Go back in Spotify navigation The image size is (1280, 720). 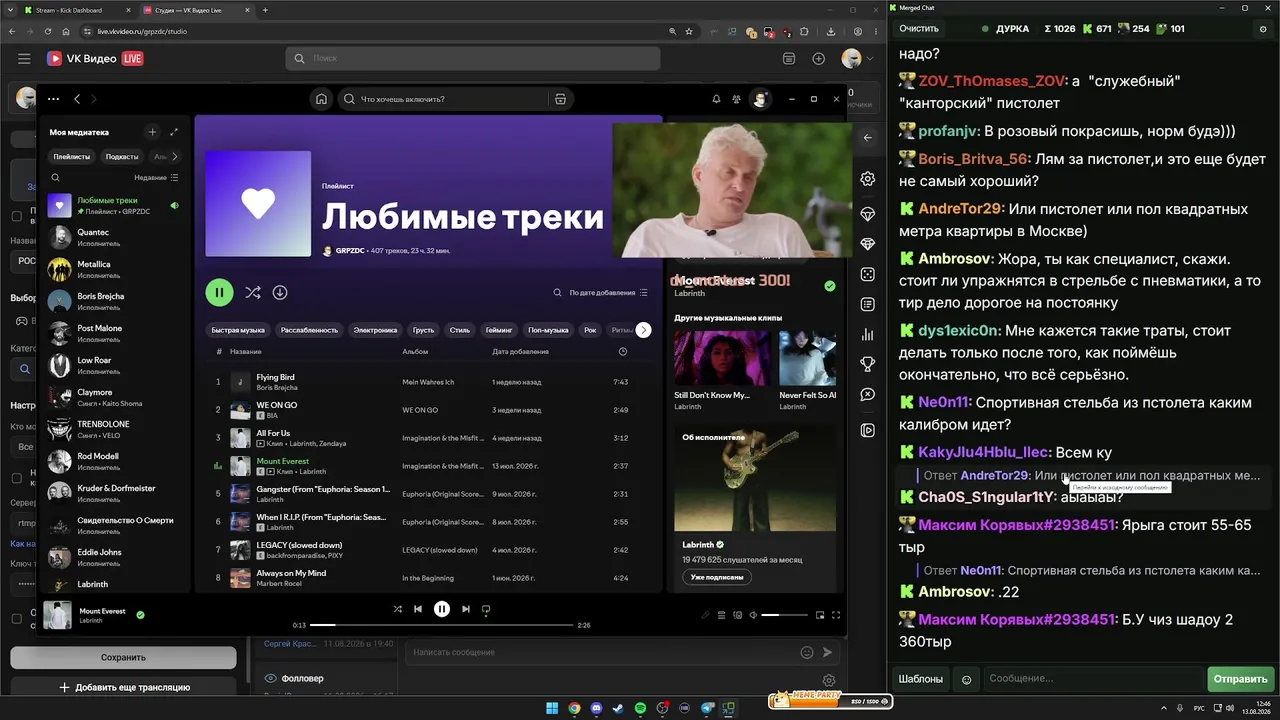(x=78, y=99)
